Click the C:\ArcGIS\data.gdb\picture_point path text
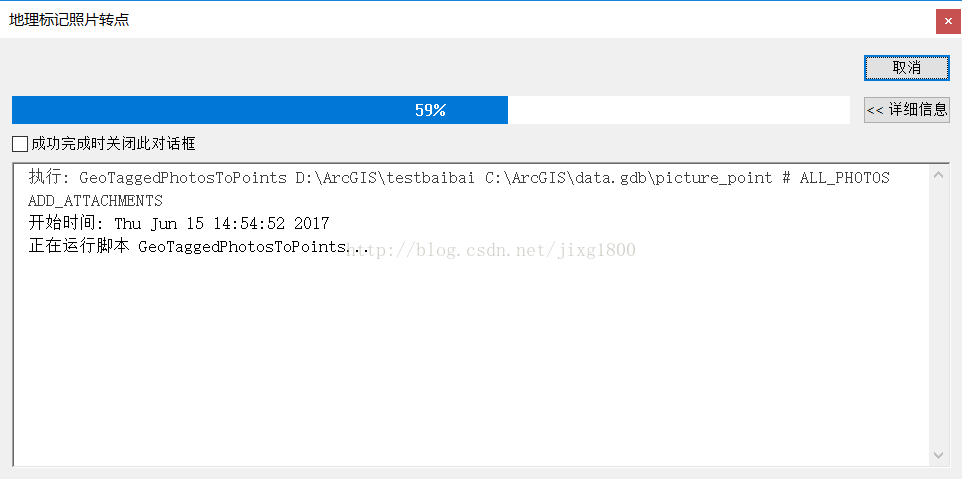 tap(629, 178)
